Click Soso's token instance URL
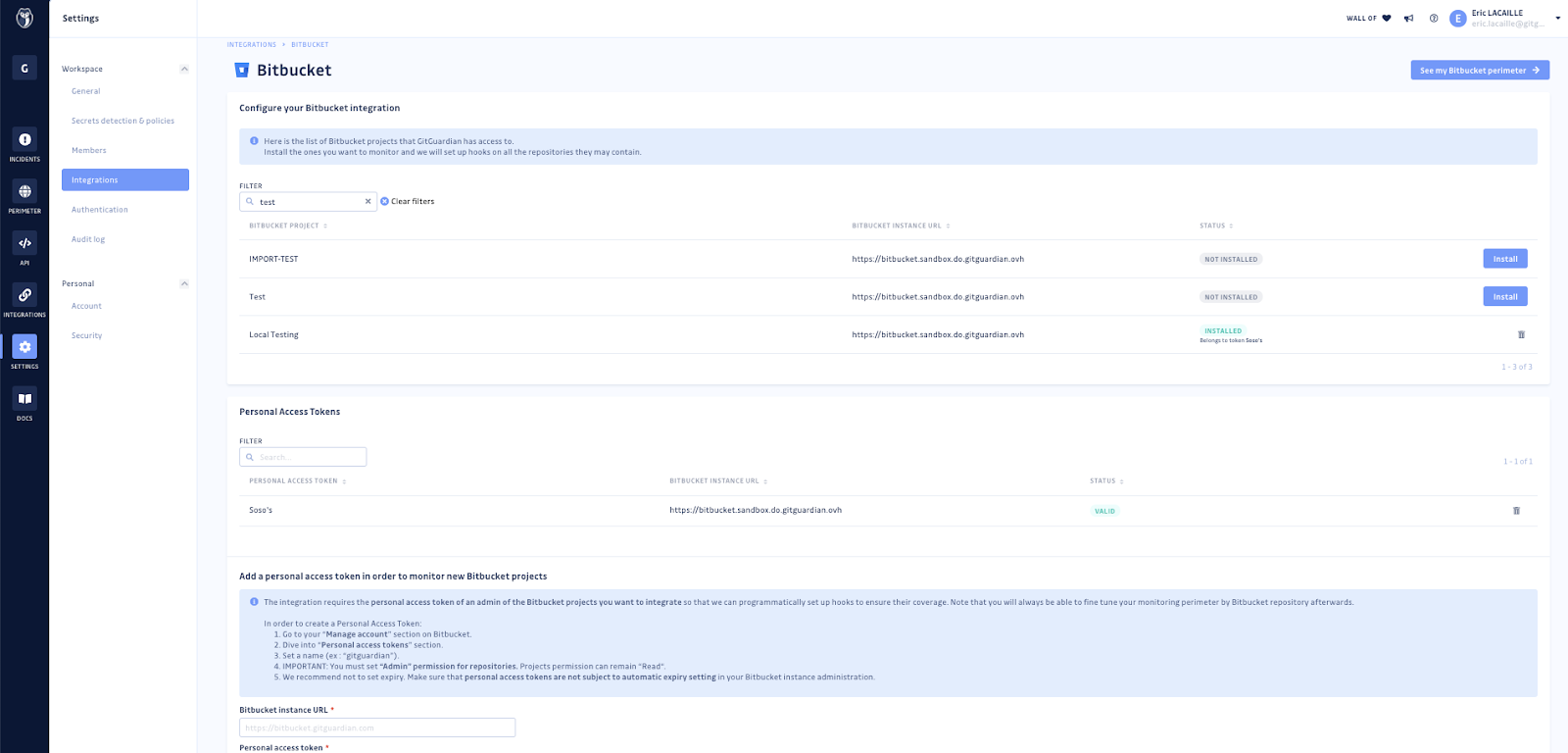 [756, 510]
